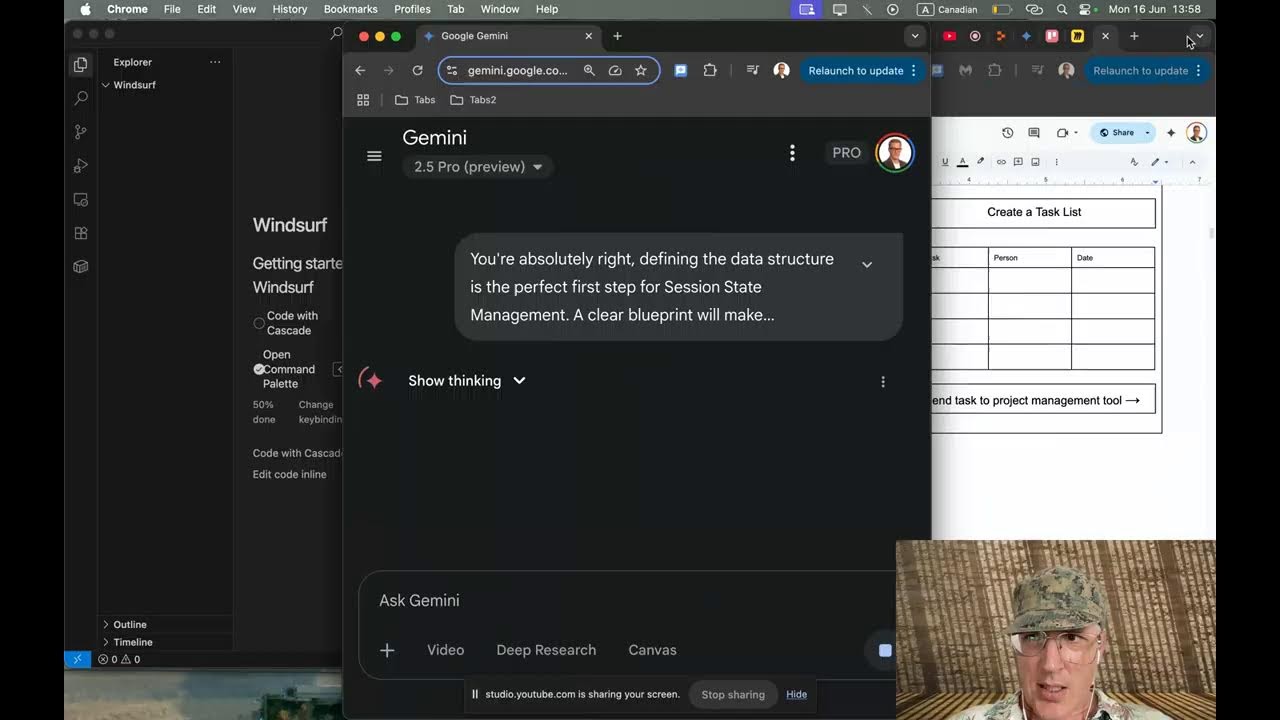Click the zoom magnifier in address bar

[589, 71]
